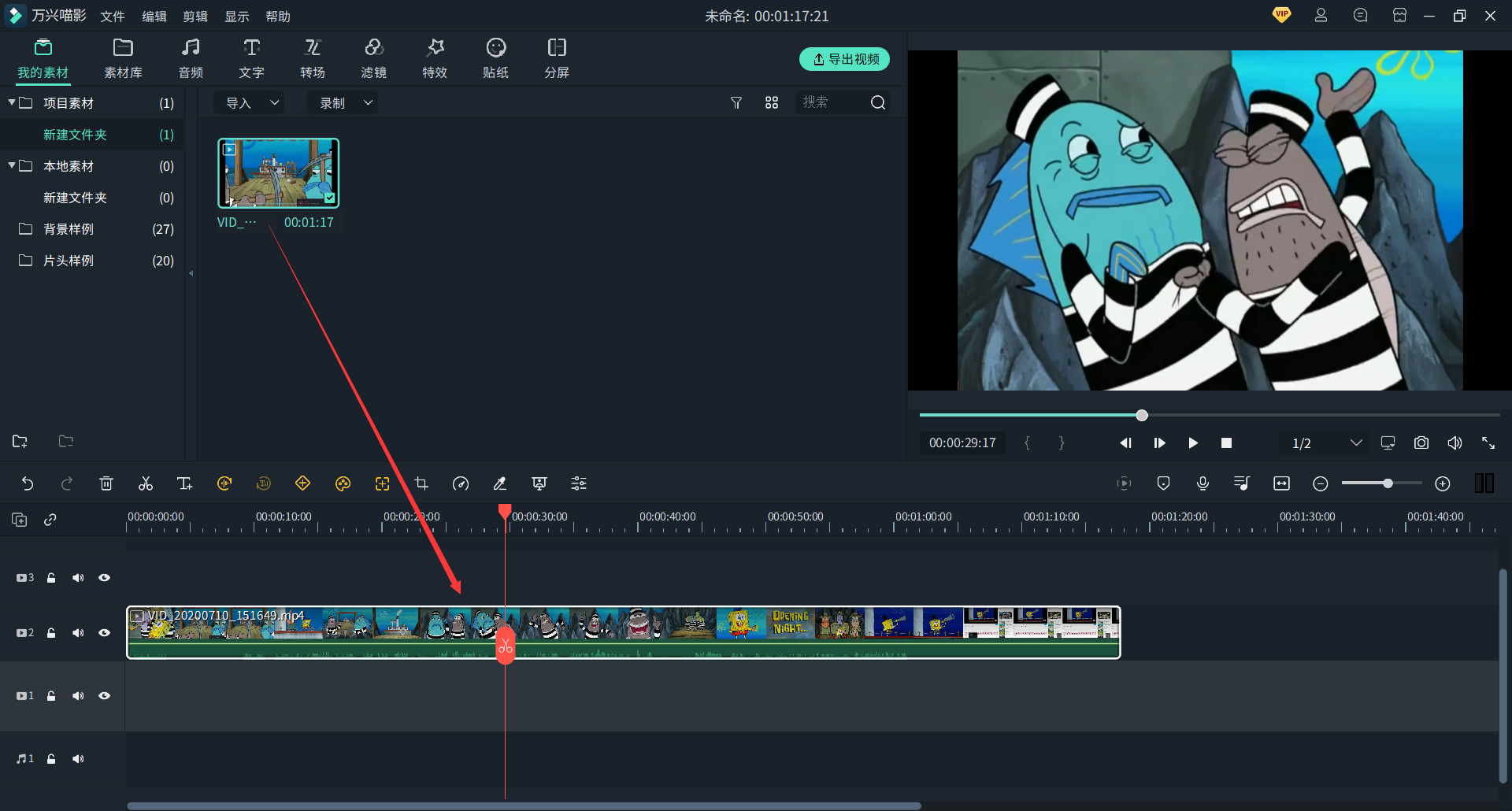The height and width of the screenshot is (811, 1512).
Task: Open the user account icon
Action: [x=1321, y=16]
